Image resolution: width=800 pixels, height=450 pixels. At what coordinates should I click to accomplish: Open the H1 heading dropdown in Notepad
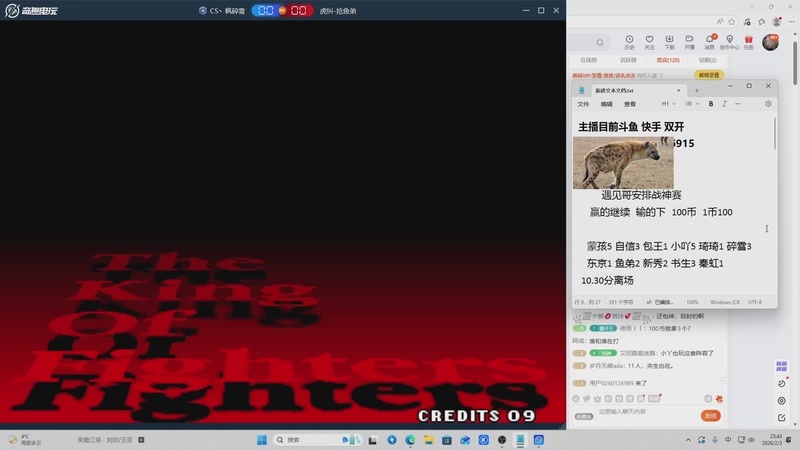[668, 104]
